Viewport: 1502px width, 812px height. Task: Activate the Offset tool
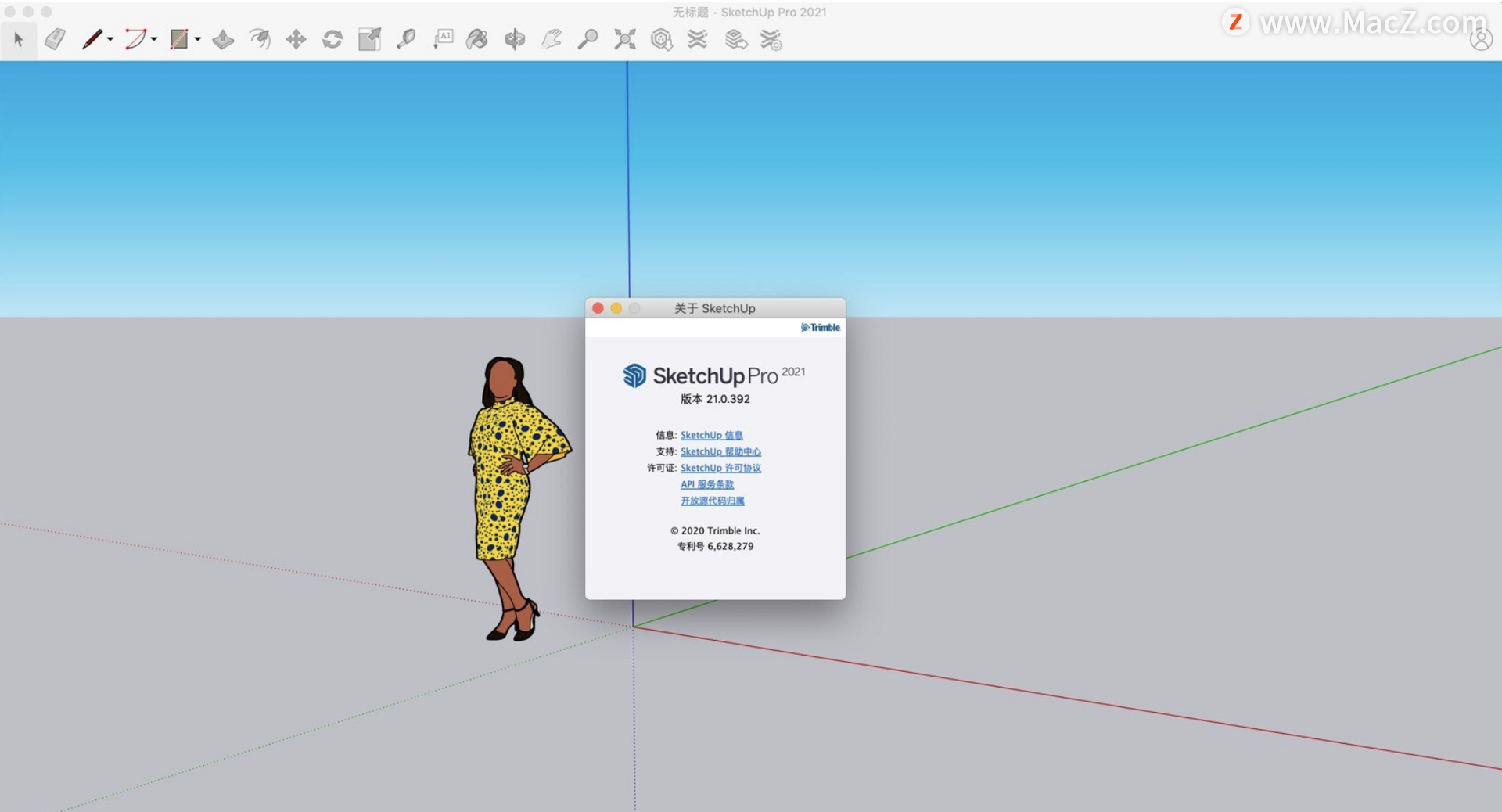(260, 39)
